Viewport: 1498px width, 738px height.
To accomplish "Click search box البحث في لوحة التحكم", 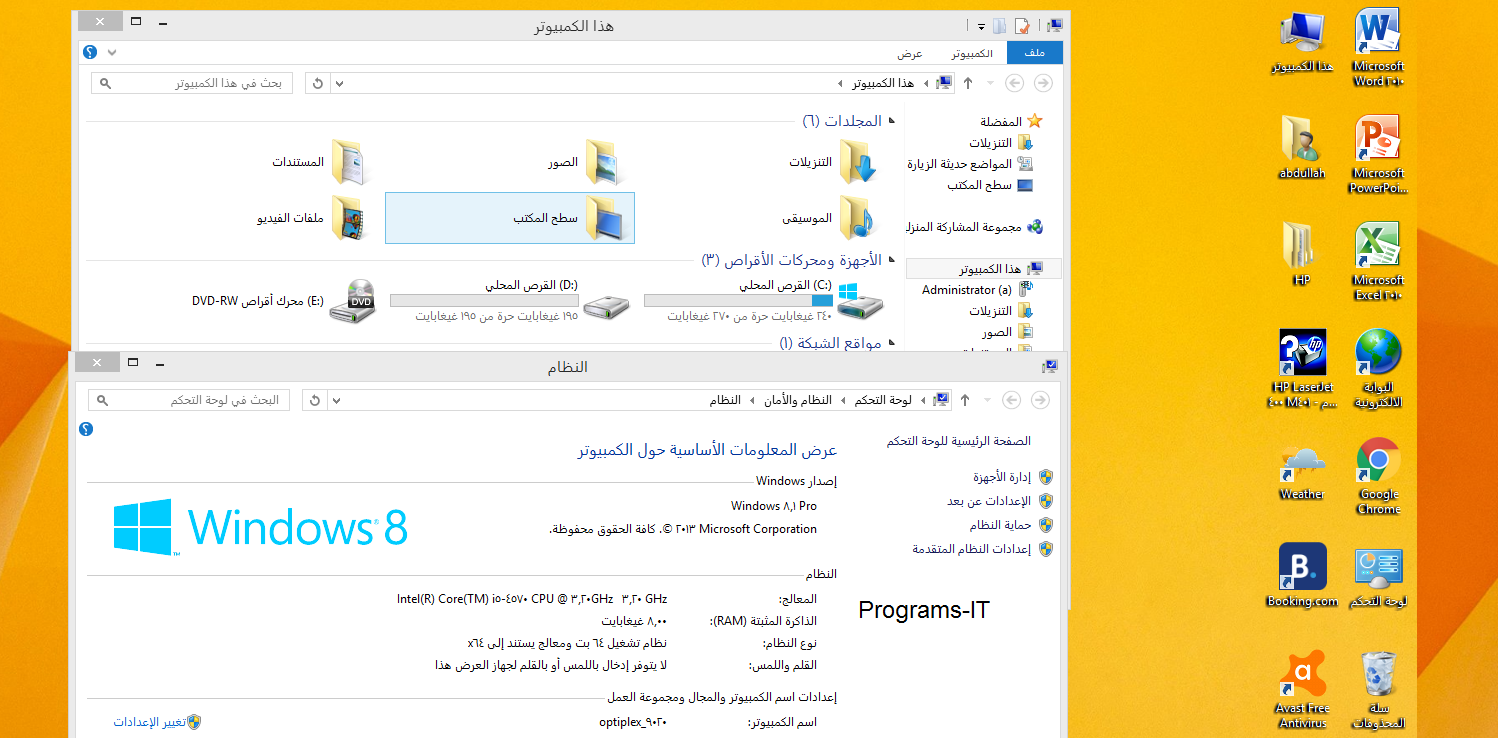I will (x=189, y=400).
